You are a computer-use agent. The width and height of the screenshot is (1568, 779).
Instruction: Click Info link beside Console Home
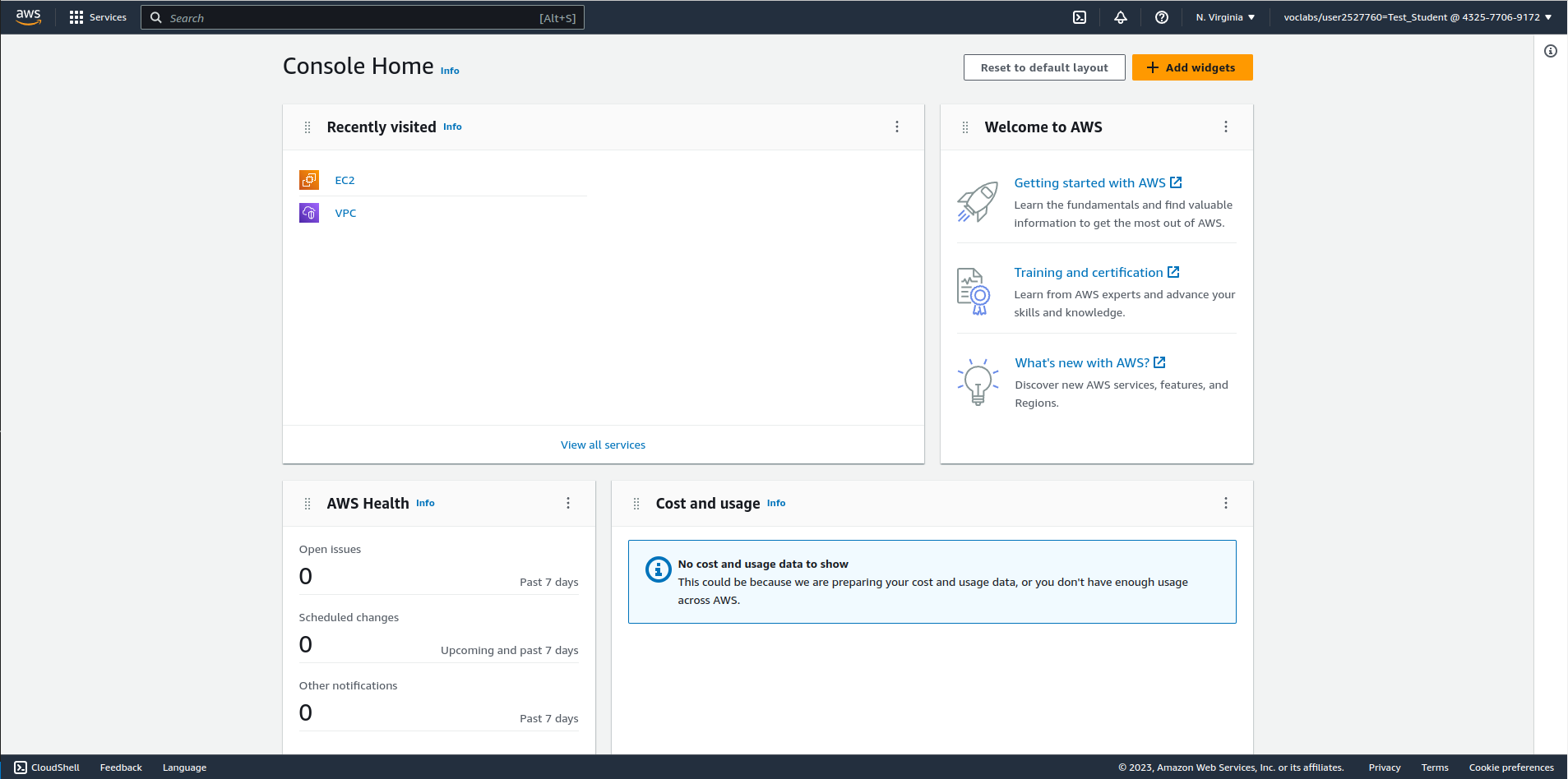click(x=450, y=71)
